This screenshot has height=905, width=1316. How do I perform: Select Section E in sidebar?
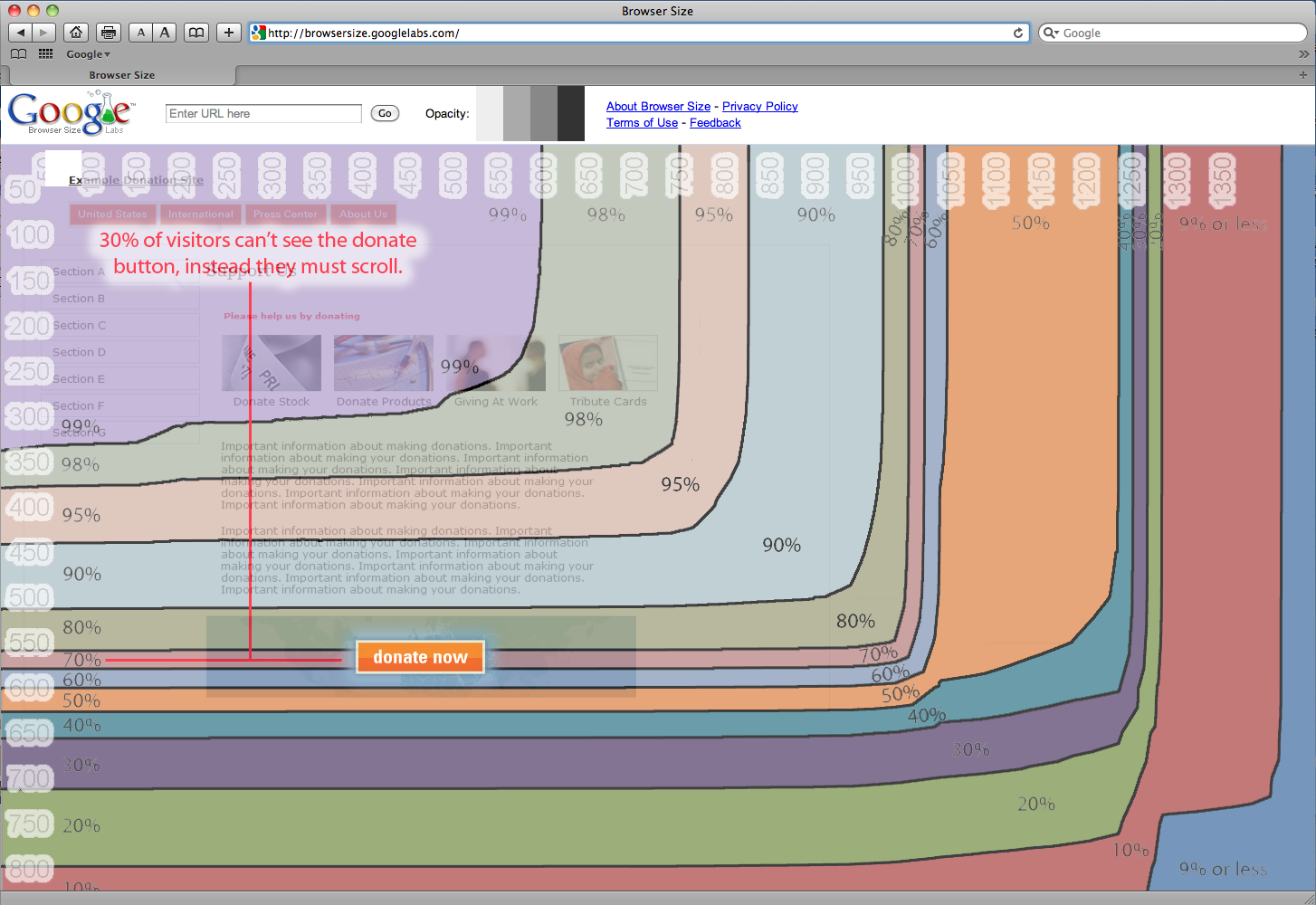pyautogui.click(x=119, y=378)
